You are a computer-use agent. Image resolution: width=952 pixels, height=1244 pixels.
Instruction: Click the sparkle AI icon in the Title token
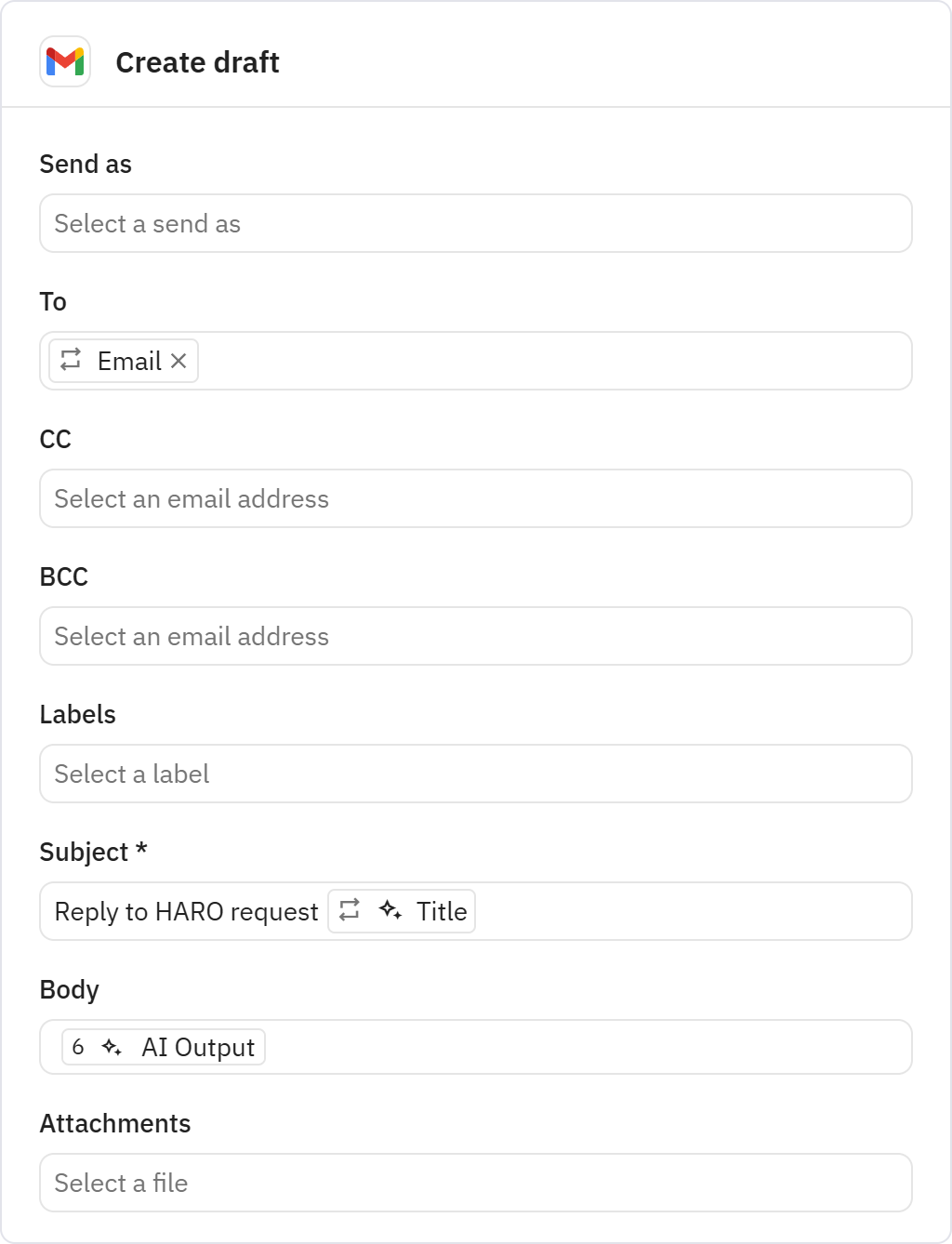(x=390, y=911)
